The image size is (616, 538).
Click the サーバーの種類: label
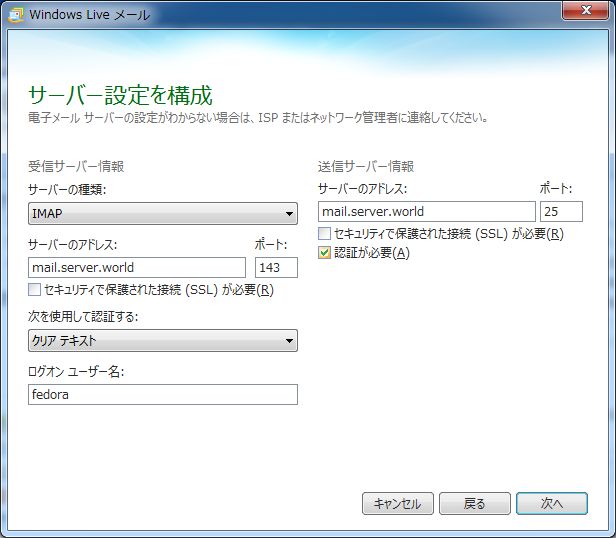point(67,190)
